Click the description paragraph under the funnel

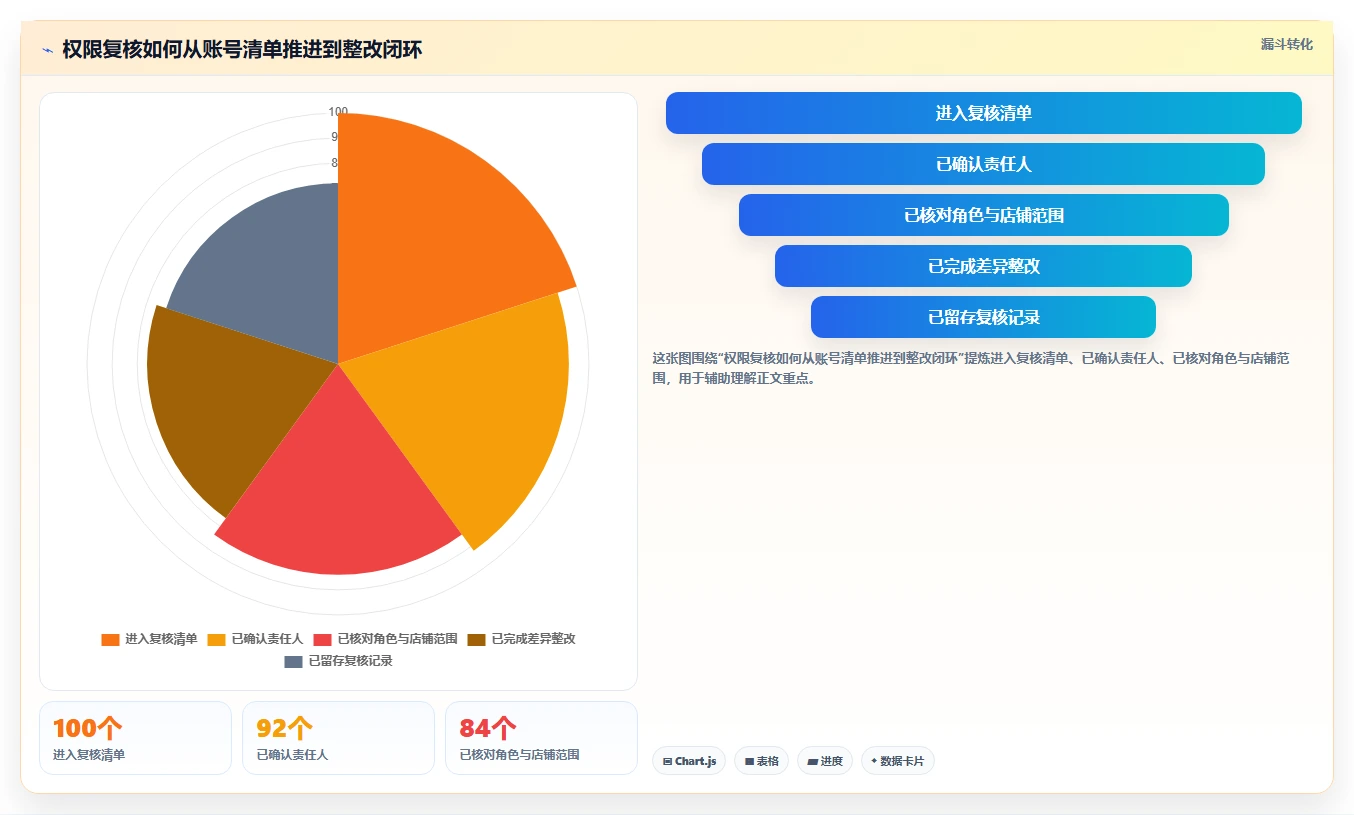click(984, 368)
